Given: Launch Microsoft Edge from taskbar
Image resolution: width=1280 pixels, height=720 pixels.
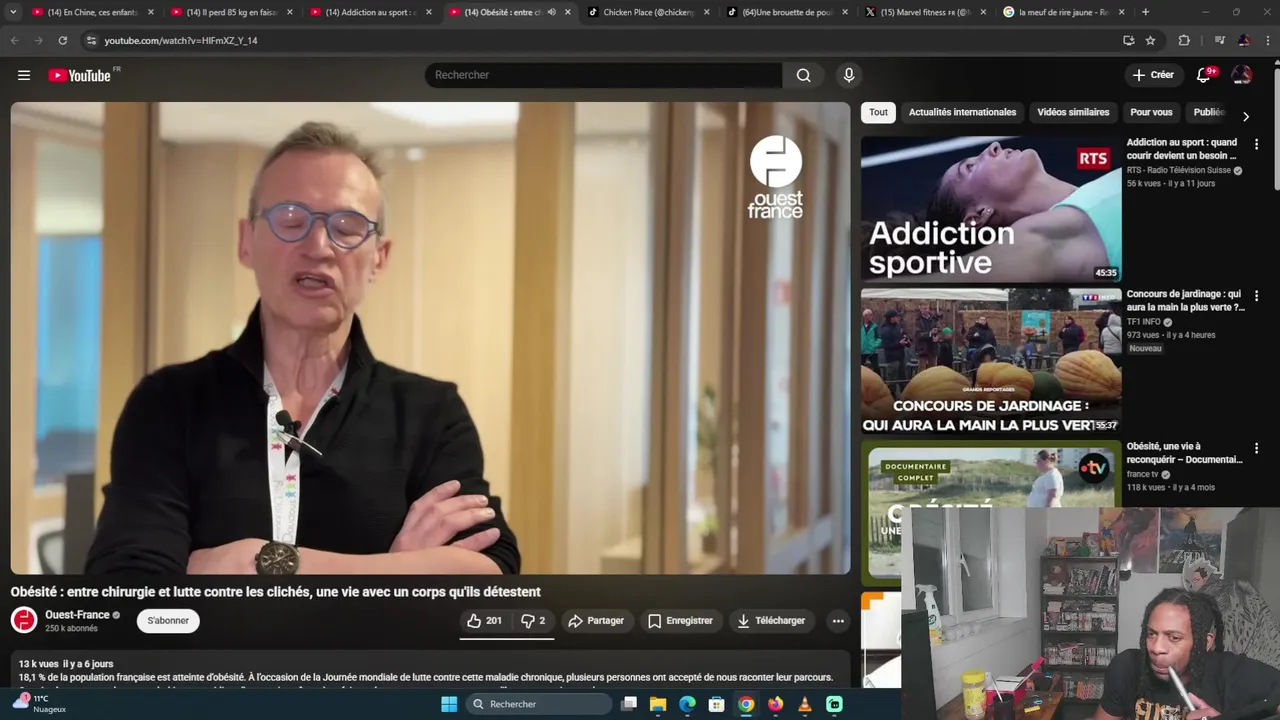Looking at the screenshot, I should click(687, 704).
